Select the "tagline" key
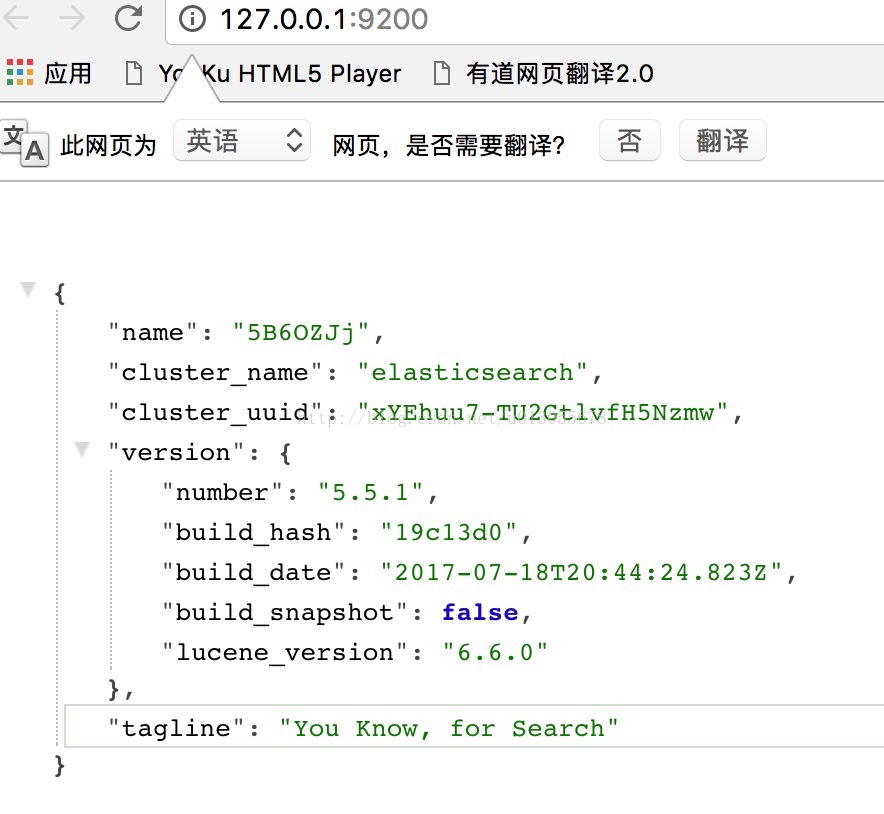 (176, 728)
